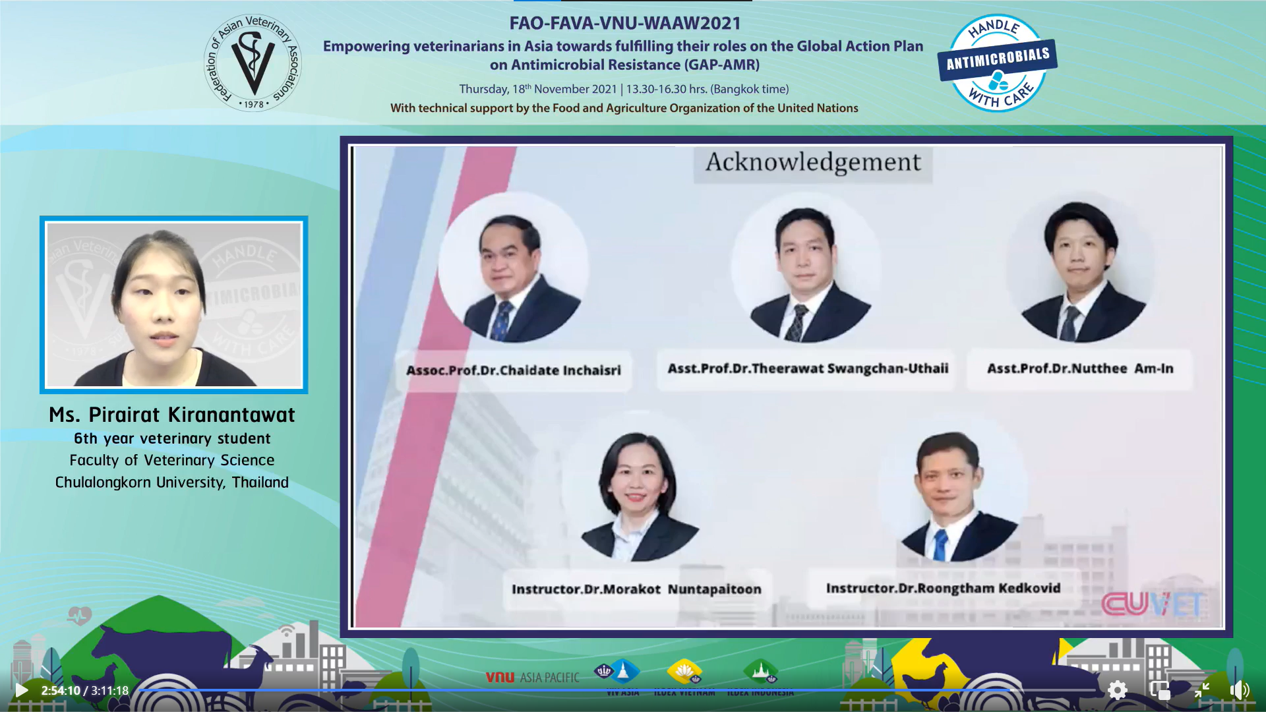Click the 'Faculty of Veterinary Science' line
This screenshot has width=1266, height=712.
172,460
